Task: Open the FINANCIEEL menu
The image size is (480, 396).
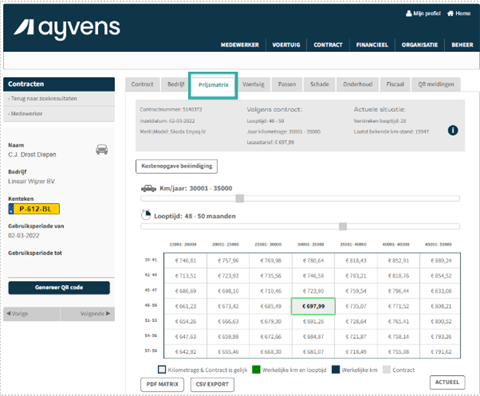Action: click(372, 45)
